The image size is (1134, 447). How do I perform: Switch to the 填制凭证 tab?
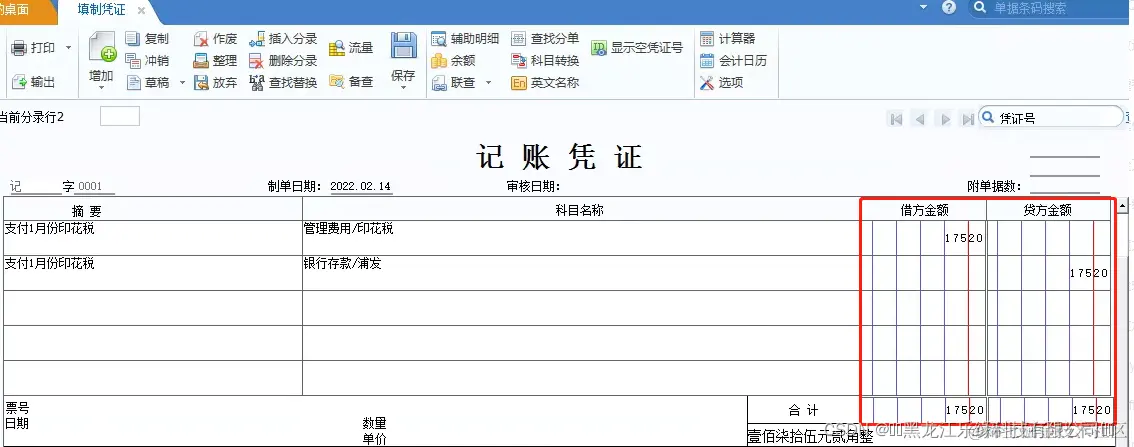pyautogui.click(x=101, y=9)
